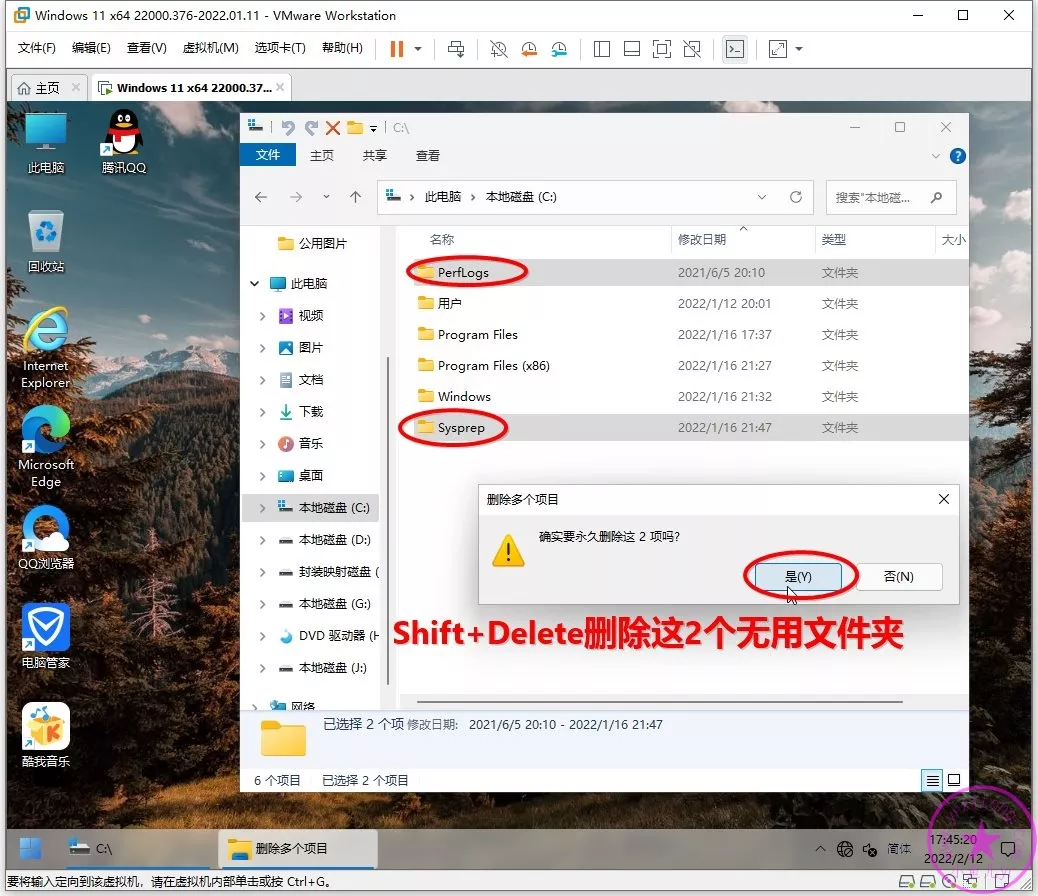Confirm the deletion with the 是(Y) button
Viewport: 1038px width, 896px height.
(798, 576)
